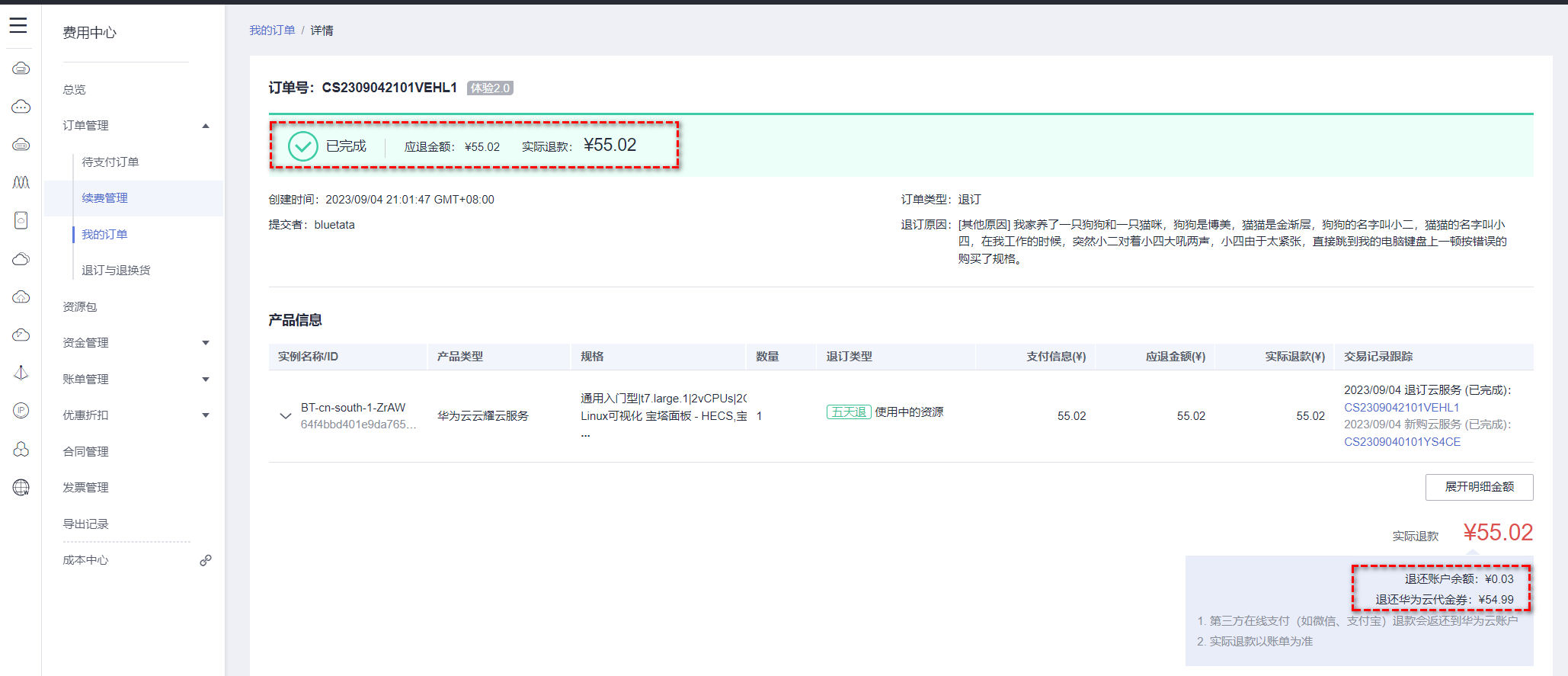Click the 华为云云耀云服务 product type cell
Screen dimensions: 1568x676
click(483, 416)
